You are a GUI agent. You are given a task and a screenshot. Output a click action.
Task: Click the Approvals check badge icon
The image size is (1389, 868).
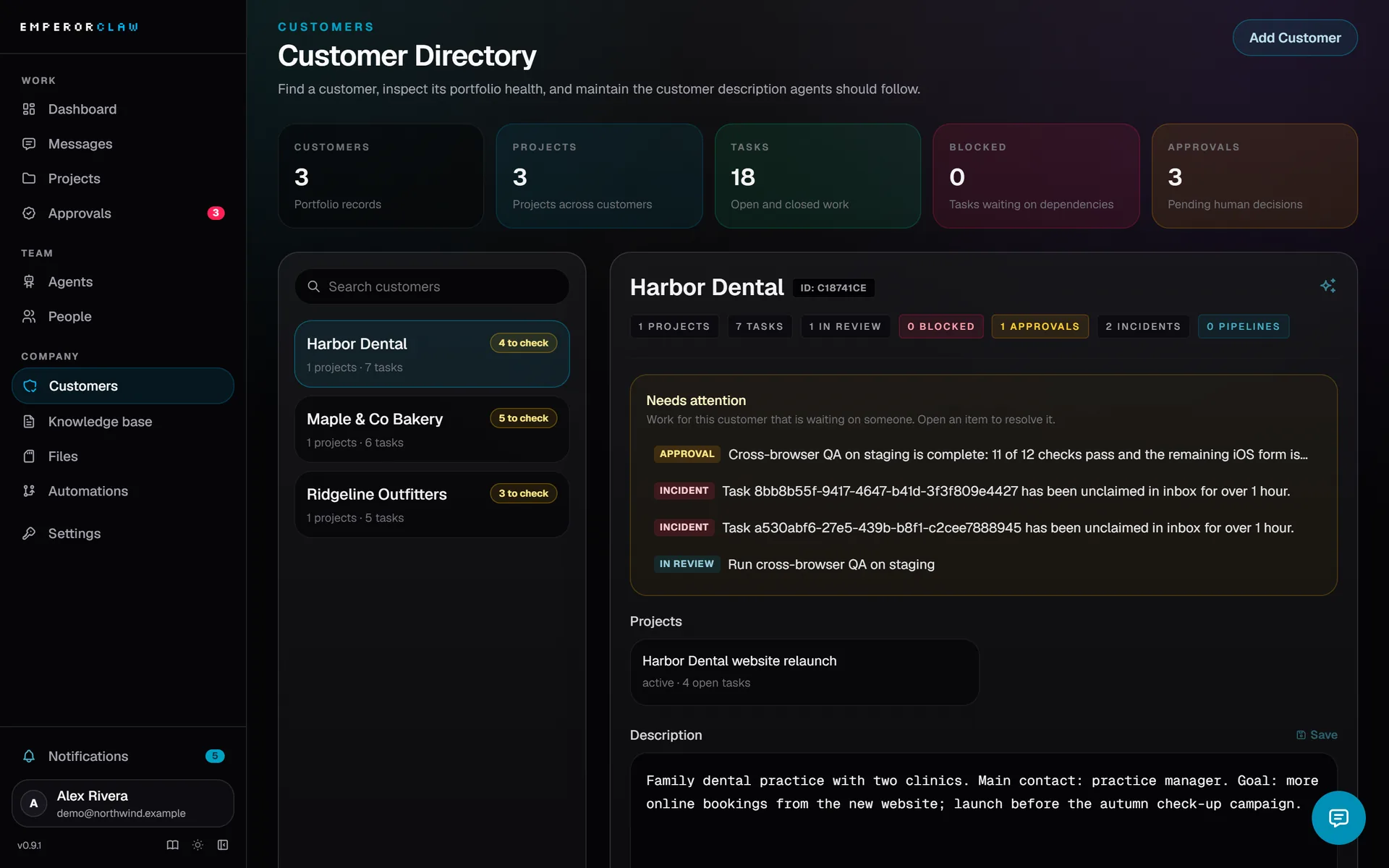click(x=29, y=213)
